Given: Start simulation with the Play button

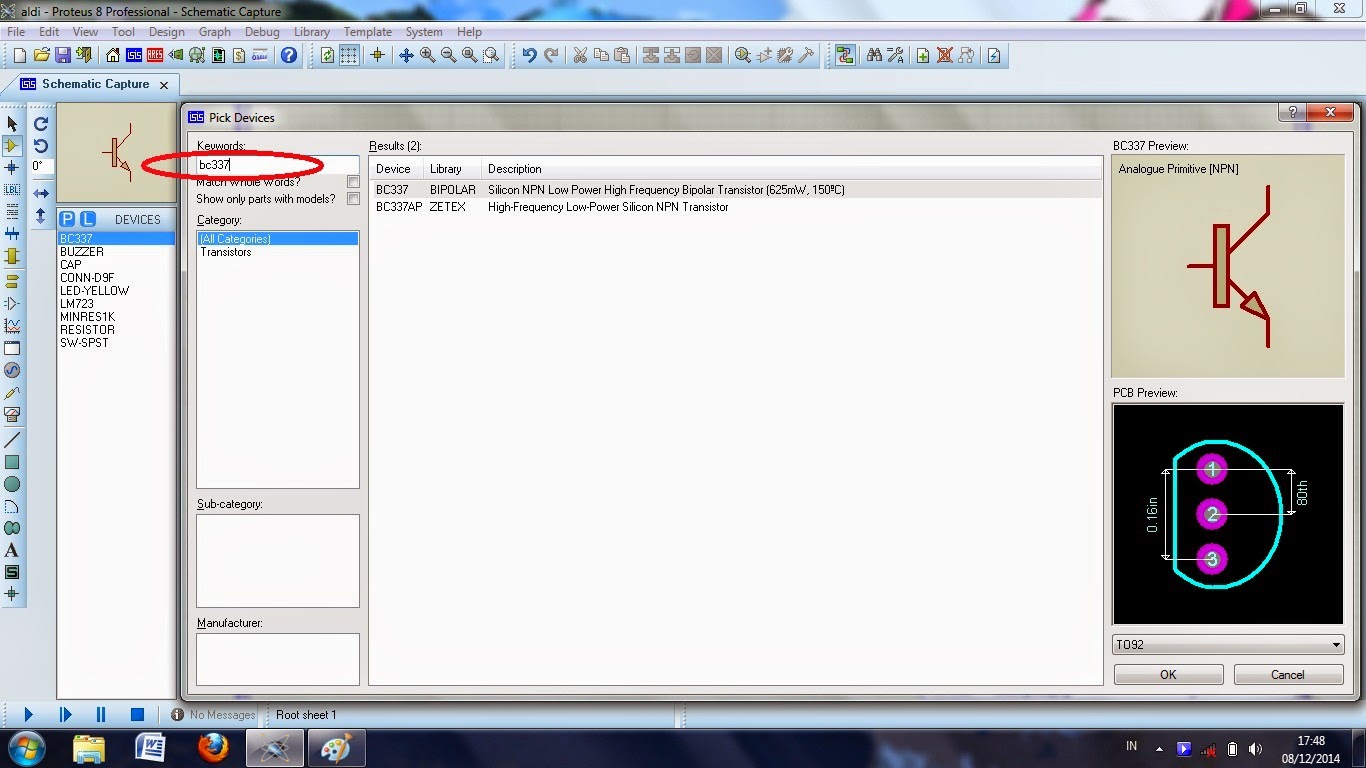Looking at the screenshot, I should (x=28, y=714).
